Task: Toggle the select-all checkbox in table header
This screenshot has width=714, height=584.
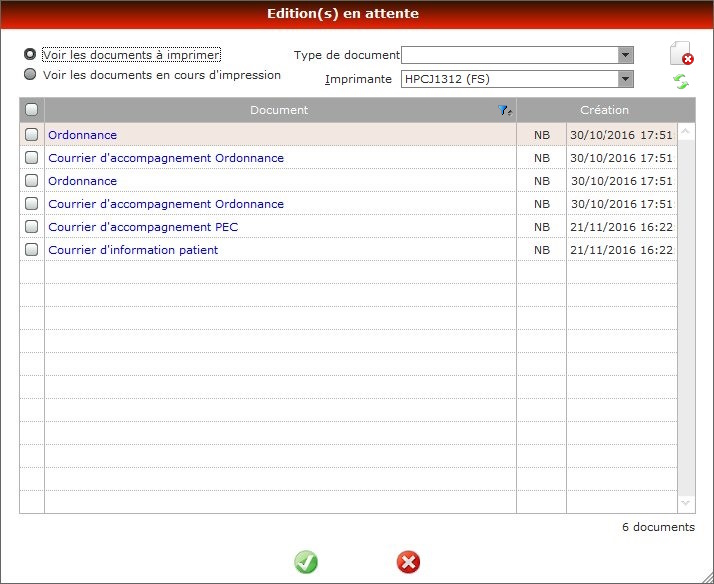Action: (x=31, y=110)
